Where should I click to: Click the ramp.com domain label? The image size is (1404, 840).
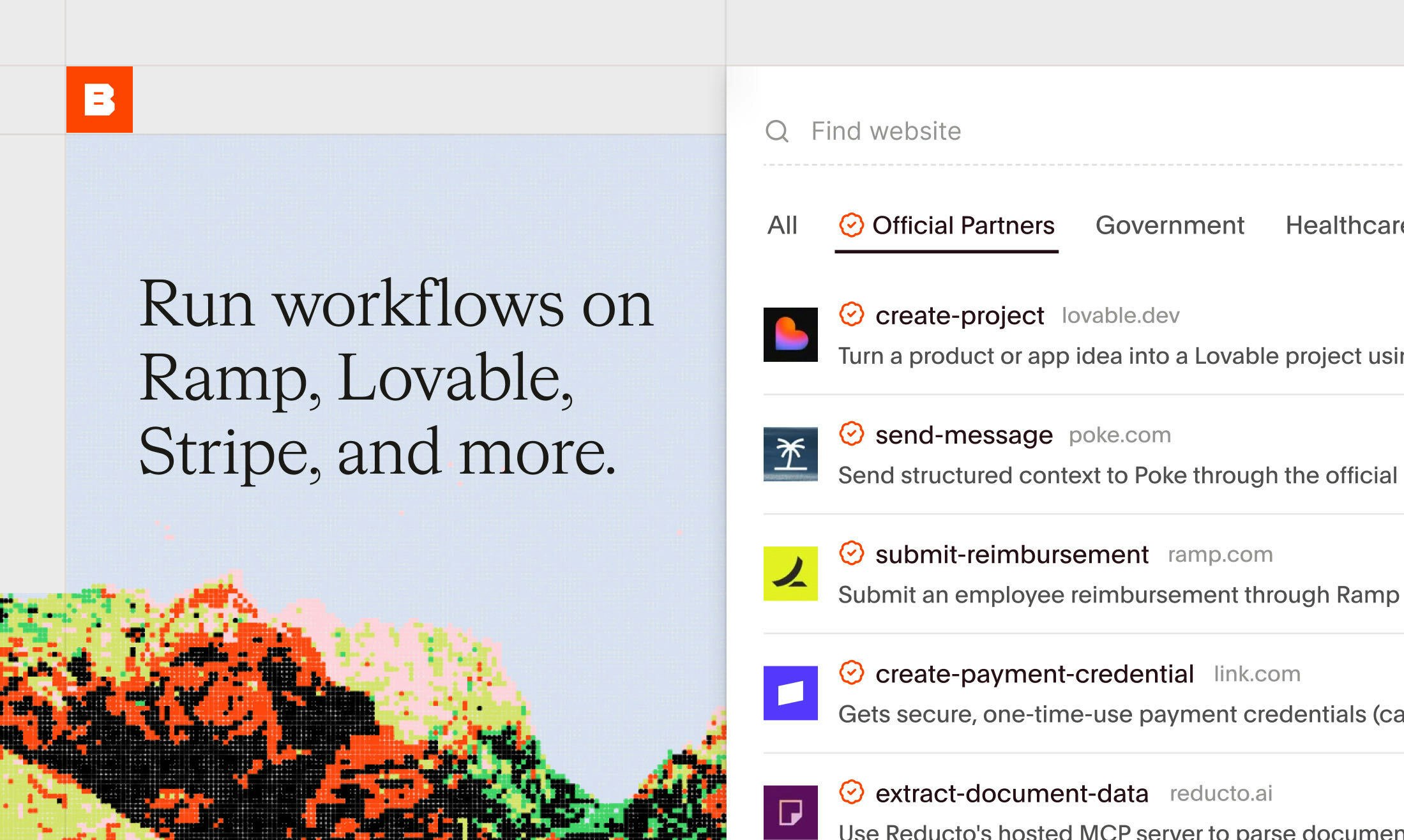[1220, 554]
